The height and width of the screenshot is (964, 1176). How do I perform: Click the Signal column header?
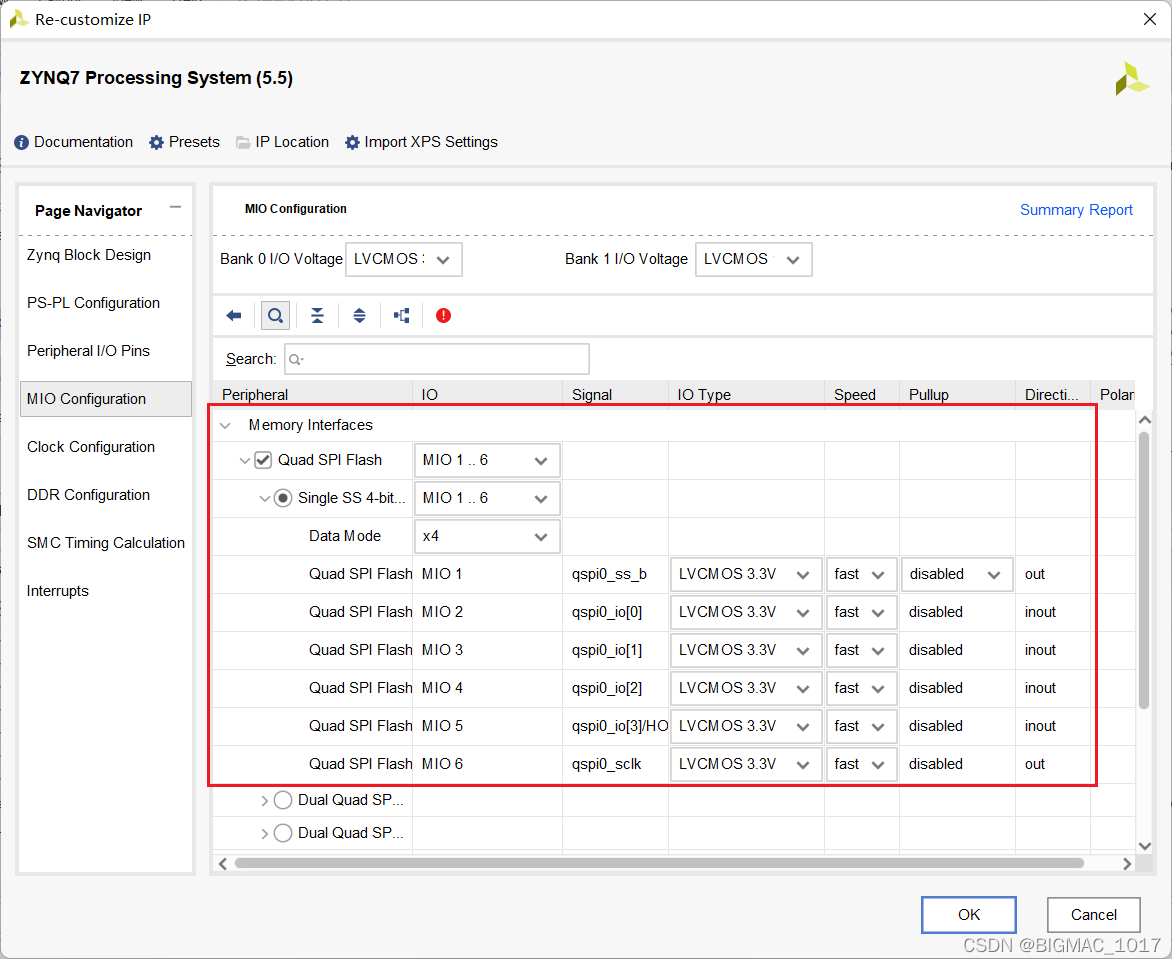point(617,395)
